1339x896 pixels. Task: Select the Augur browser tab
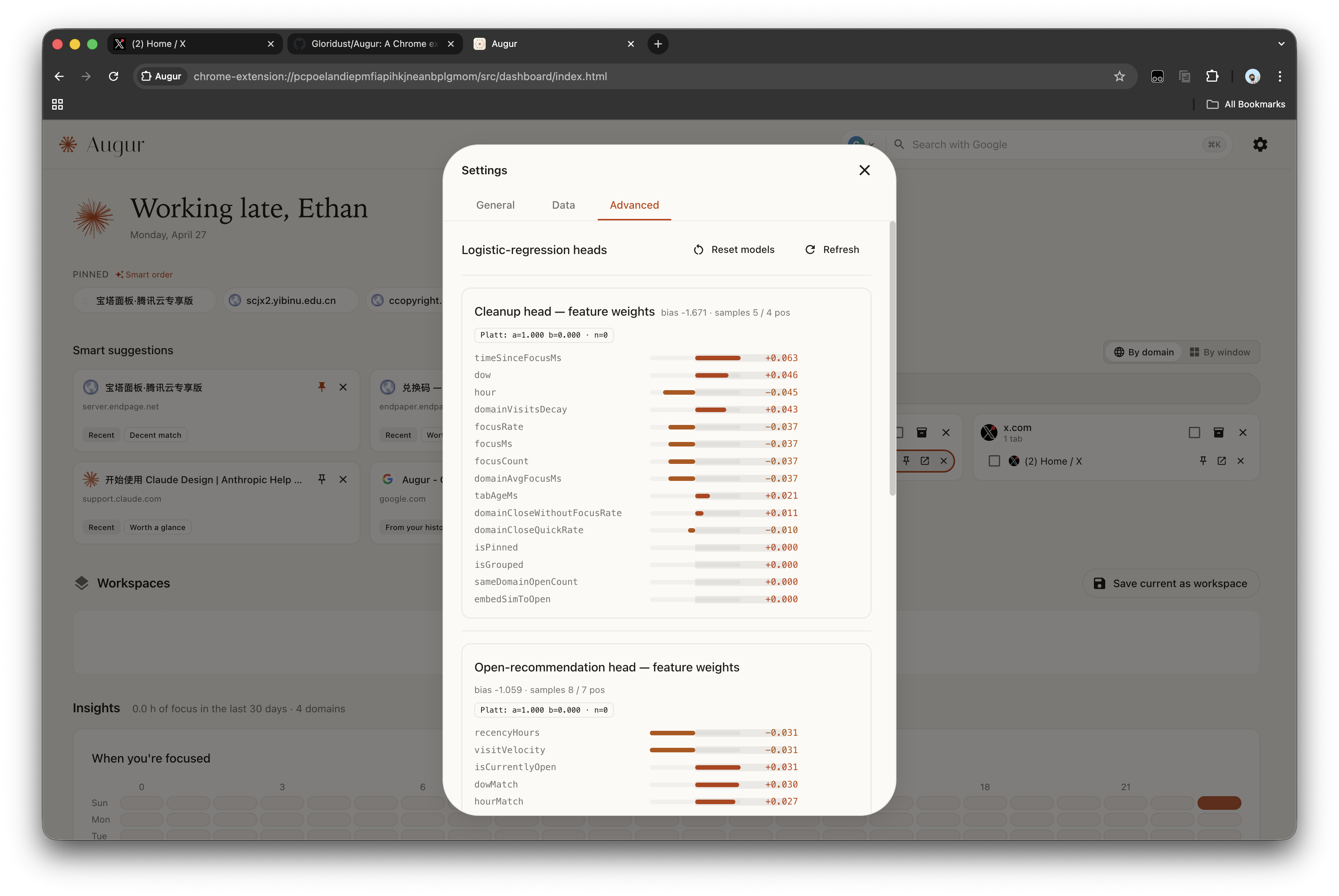click(554, 43)
